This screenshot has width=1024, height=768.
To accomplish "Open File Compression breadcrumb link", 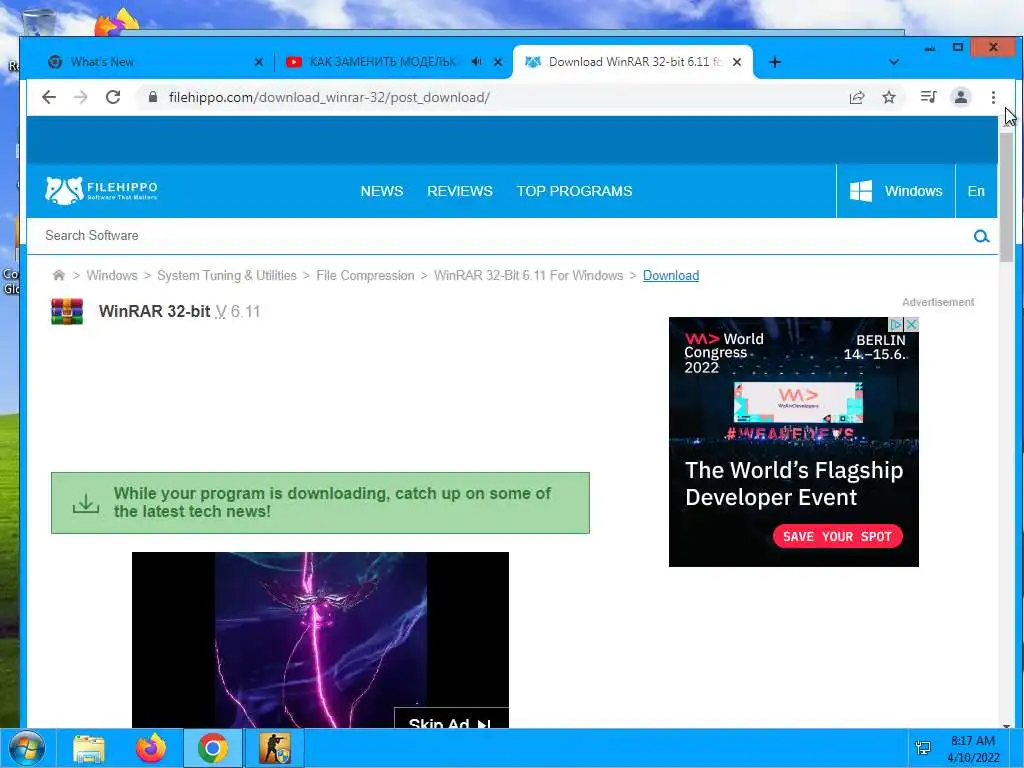I will point(365,276).
